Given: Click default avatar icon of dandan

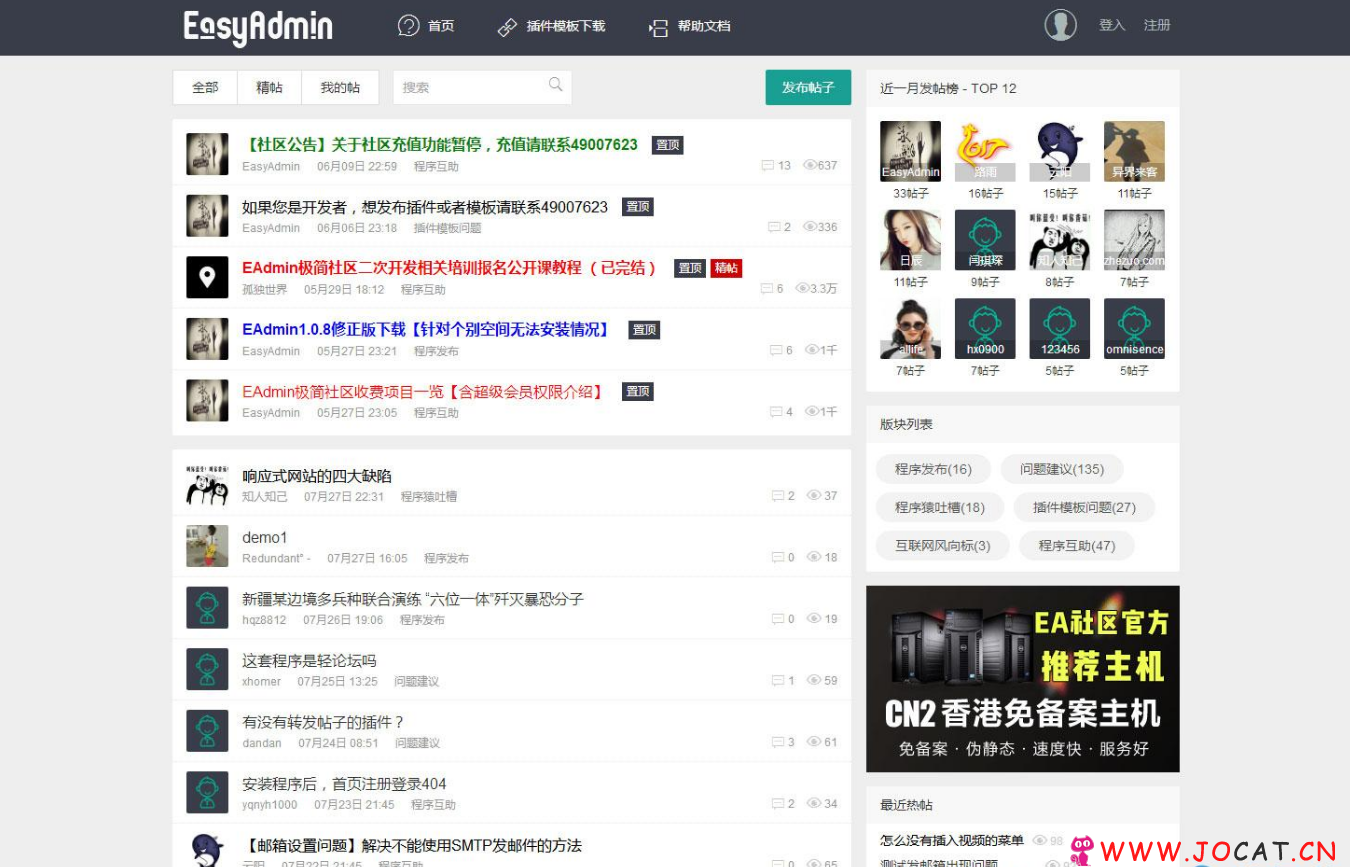Looking at the screenshot, I should [x=207, y=731].
